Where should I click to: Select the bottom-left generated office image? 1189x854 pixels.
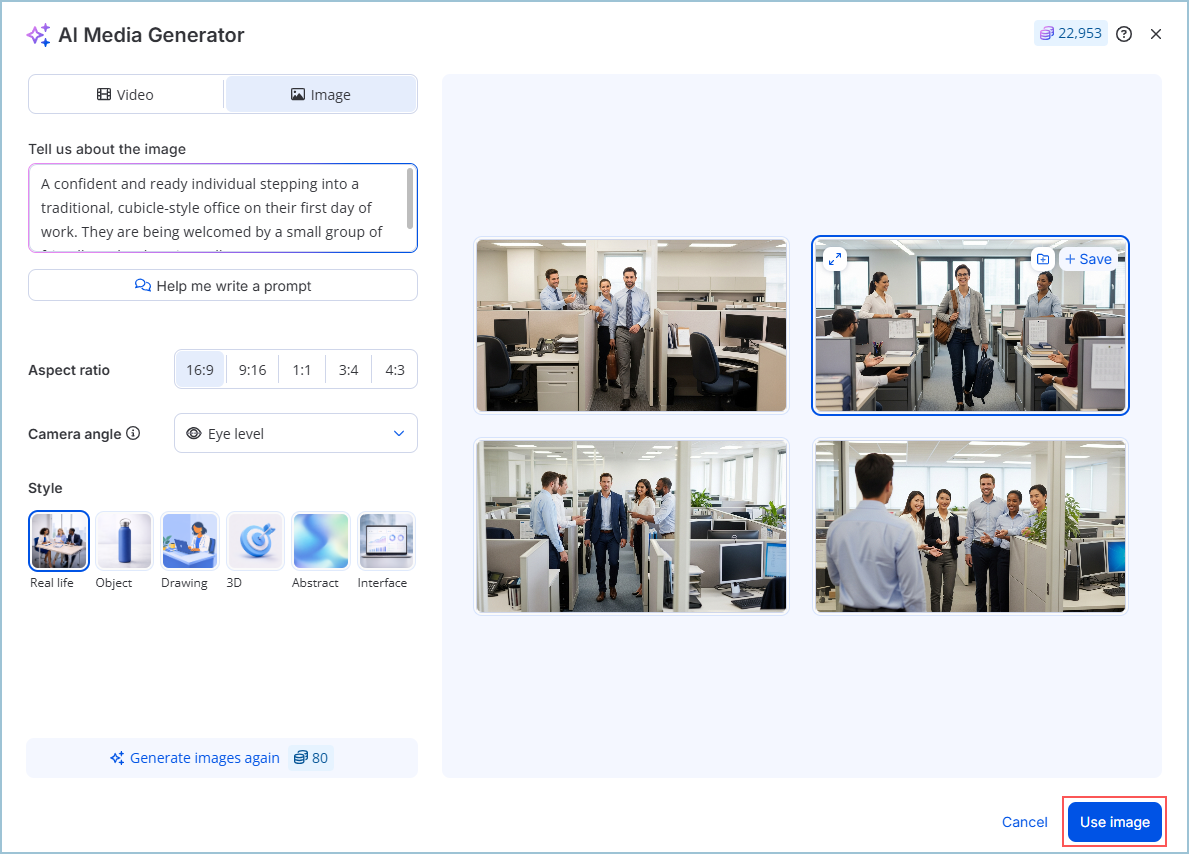[x=631, y=526]
